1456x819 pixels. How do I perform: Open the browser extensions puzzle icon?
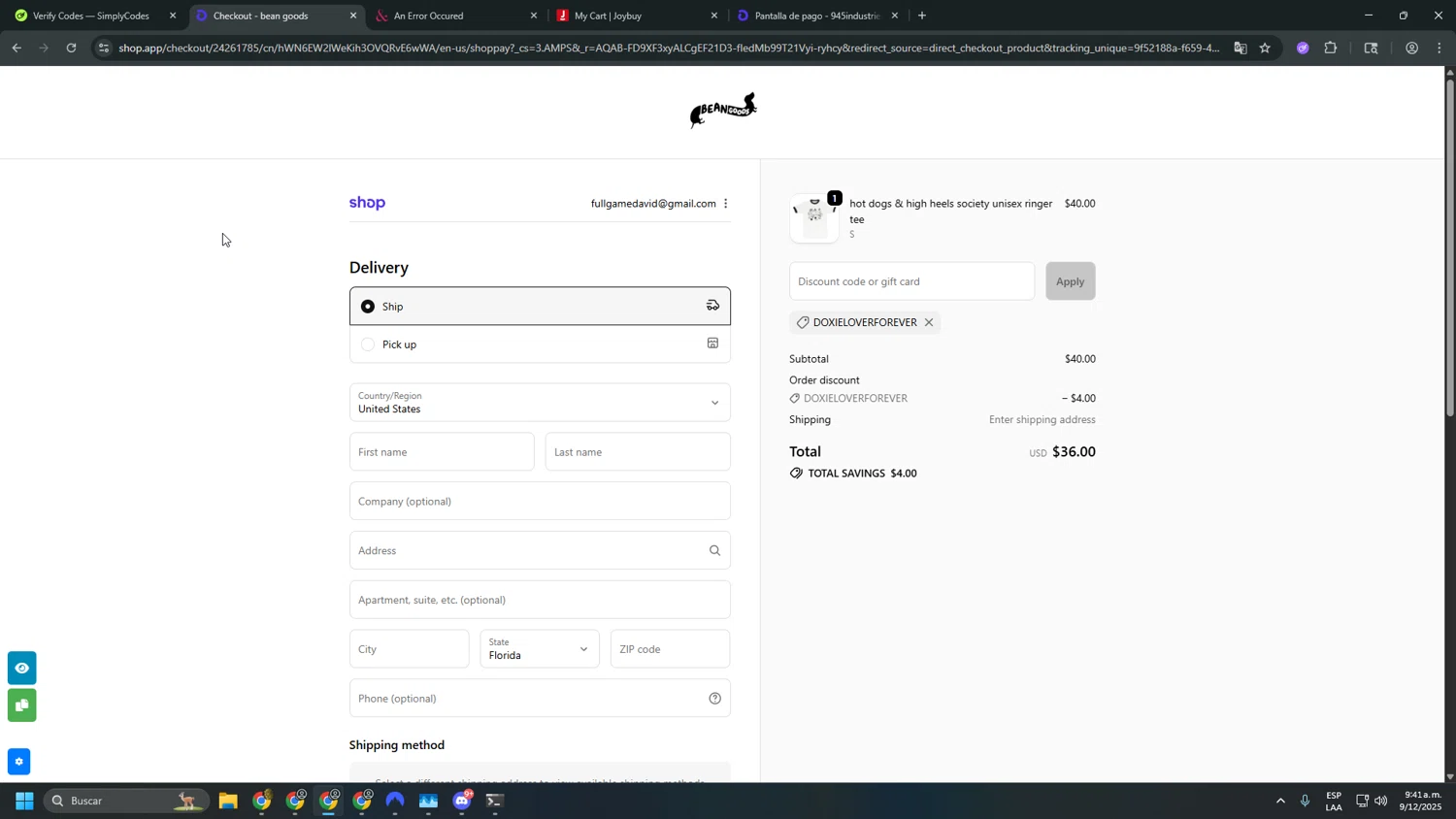click(x=1331, y=48)
